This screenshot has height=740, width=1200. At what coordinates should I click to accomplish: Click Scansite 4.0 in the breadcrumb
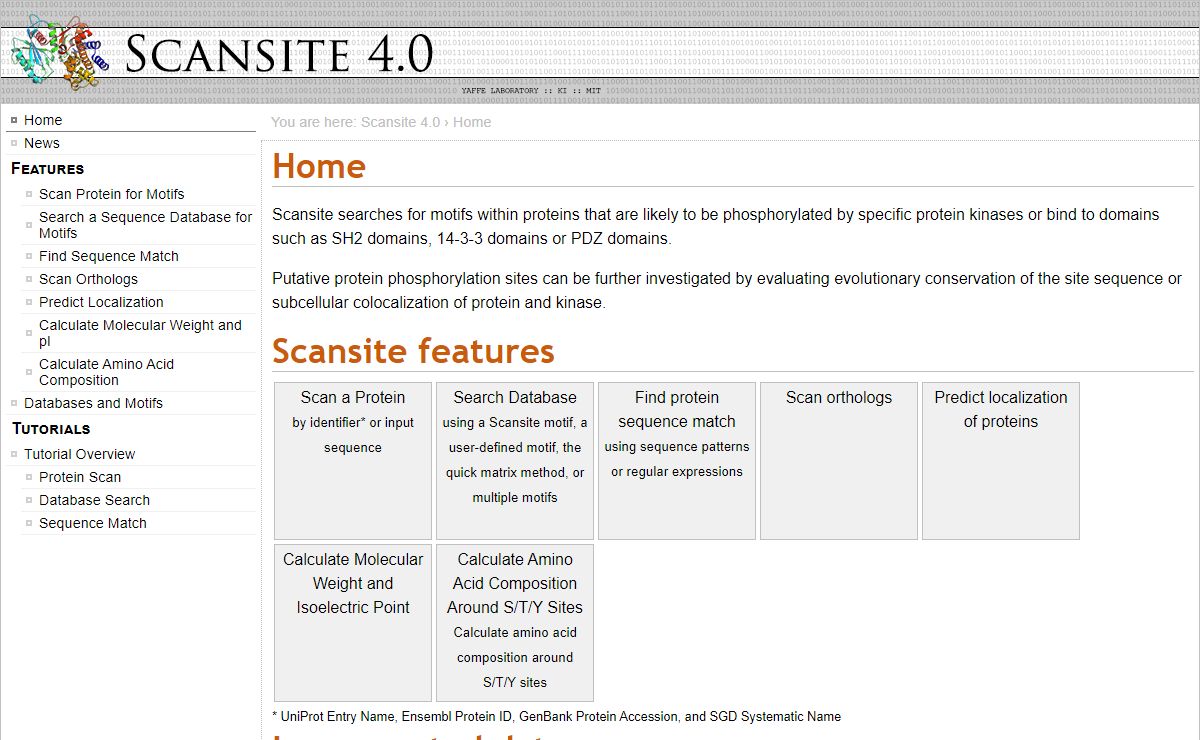click(400, 122)
